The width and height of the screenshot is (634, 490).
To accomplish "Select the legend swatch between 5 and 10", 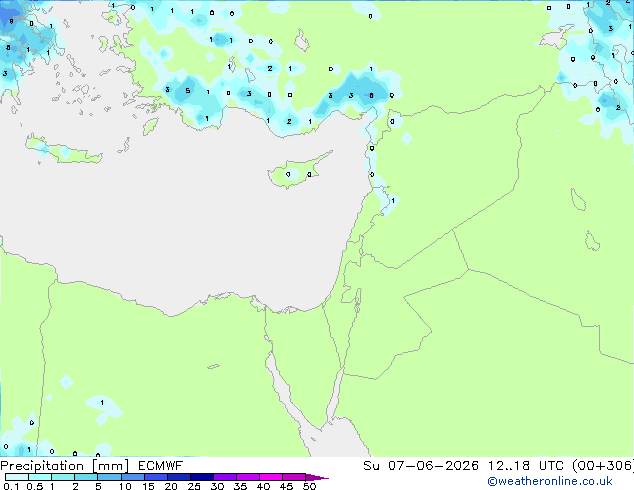I will 109,477.
